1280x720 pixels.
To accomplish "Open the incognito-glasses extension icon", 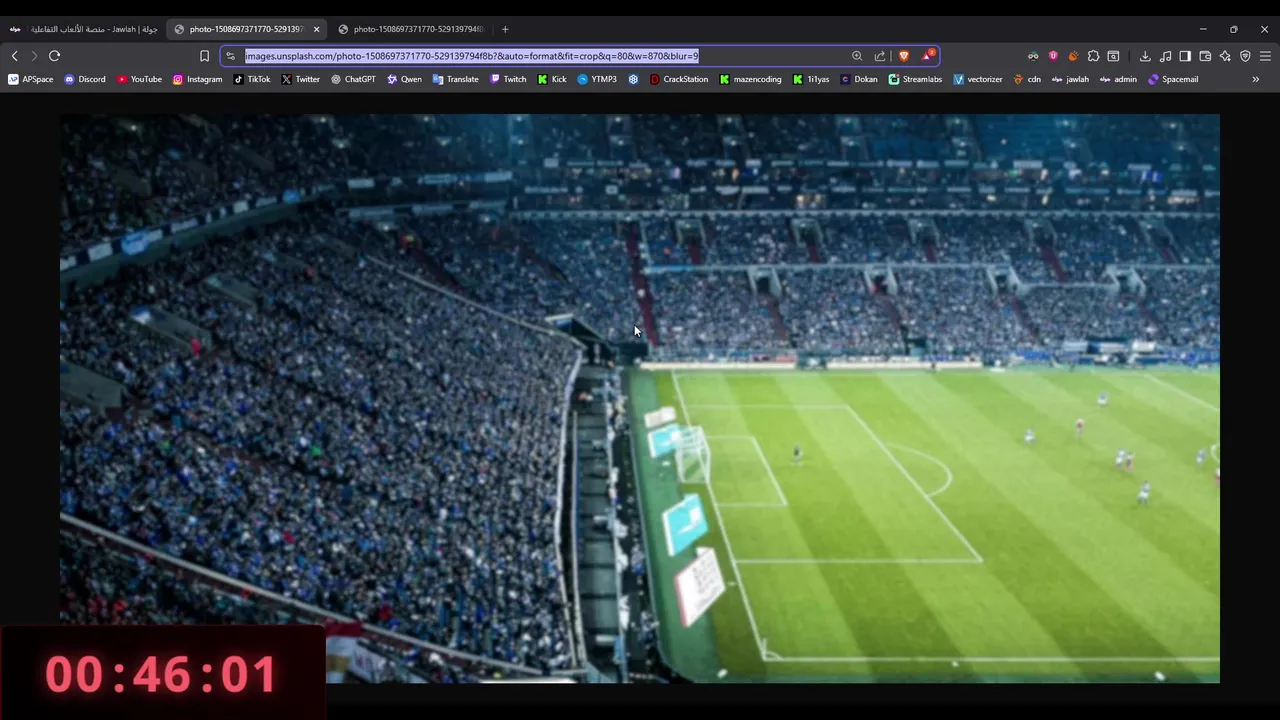I will [1033, 56].
